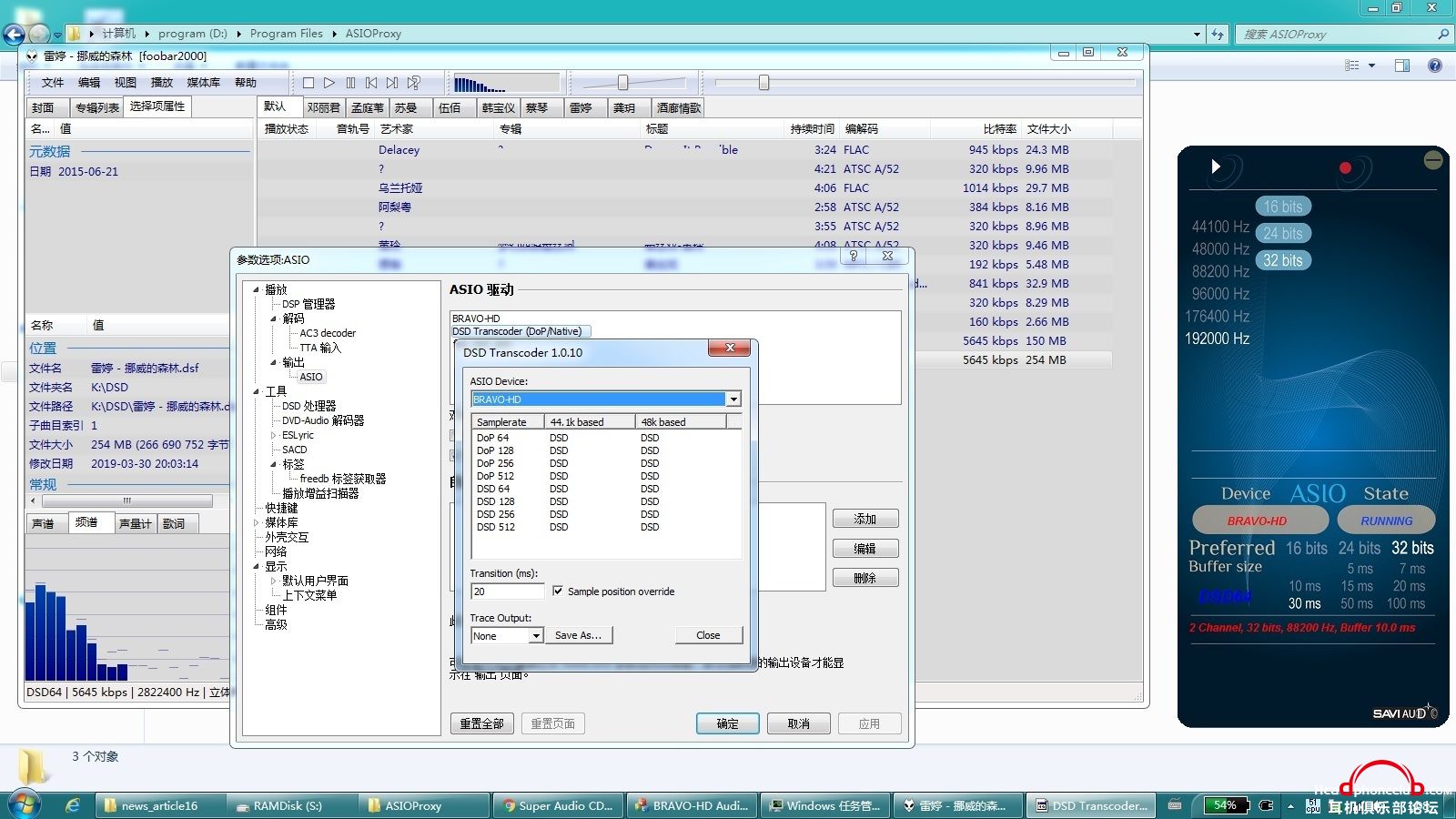Open the 播放 menu in foobar2000
This screenshot has width=1456, height=819.
click(161, 83)
